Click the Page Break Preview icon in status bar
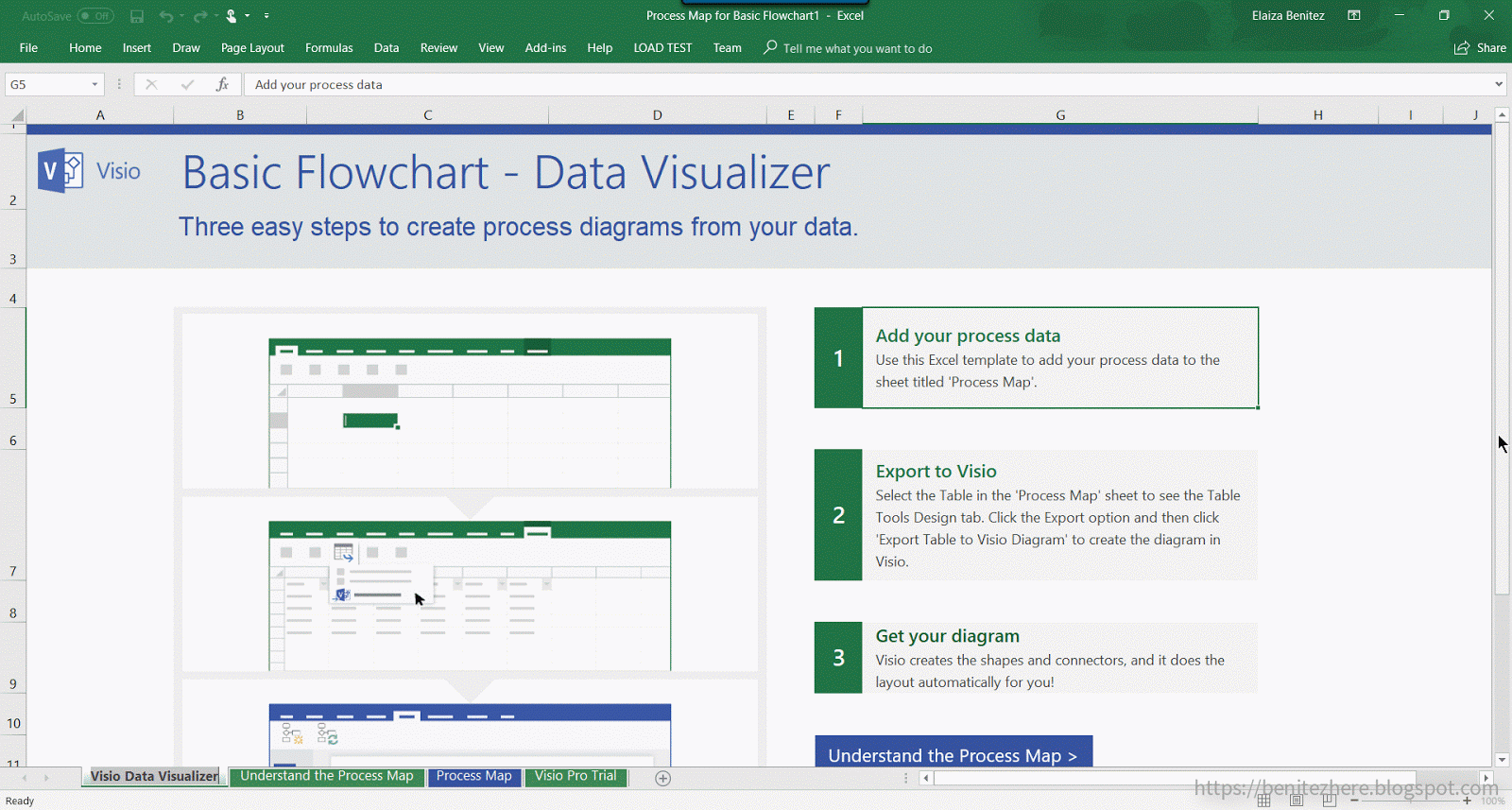 [x=1330, y=801]
